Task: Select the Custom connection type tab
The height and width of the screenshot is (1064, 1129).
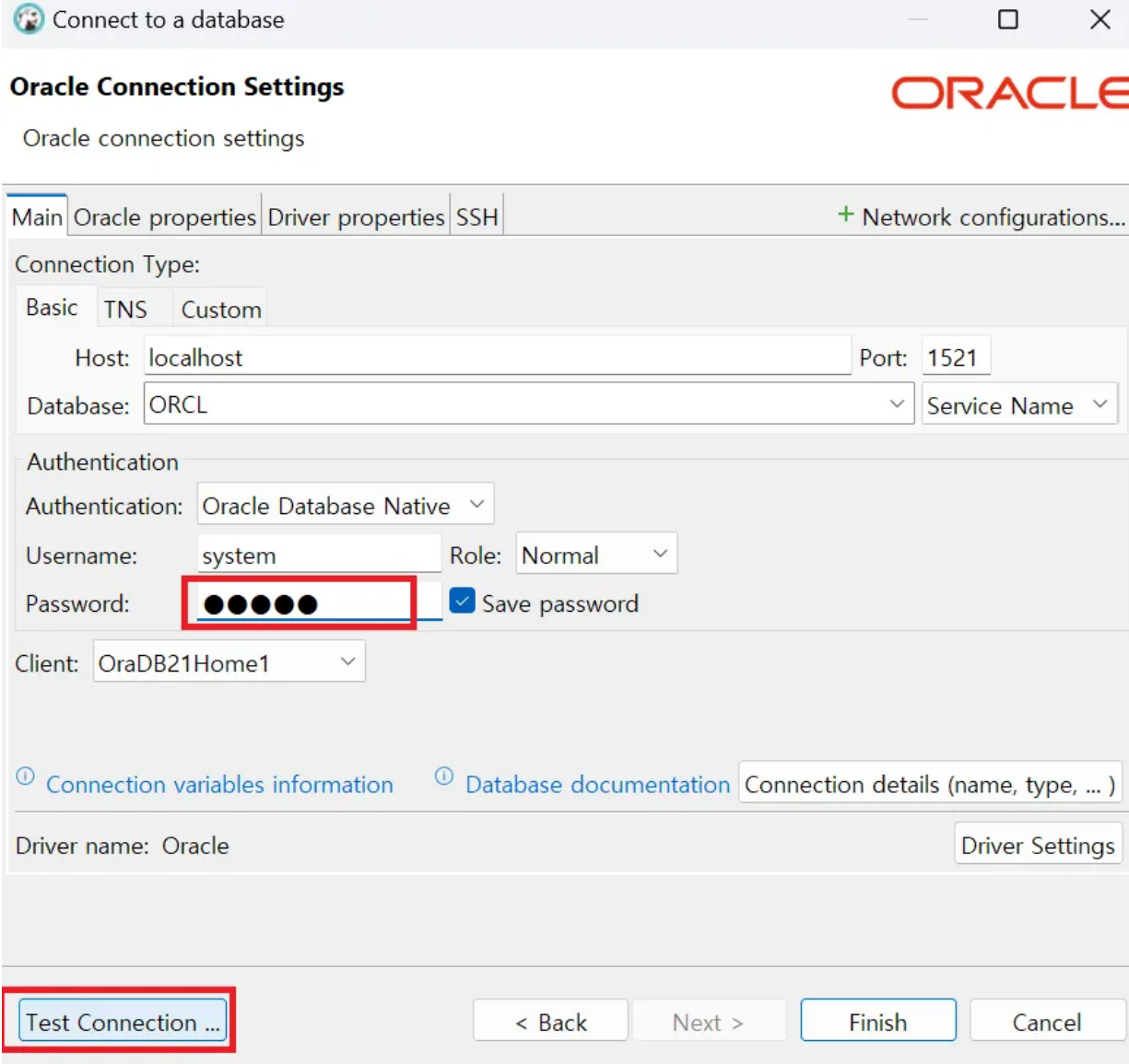Action: pos(221,310)
